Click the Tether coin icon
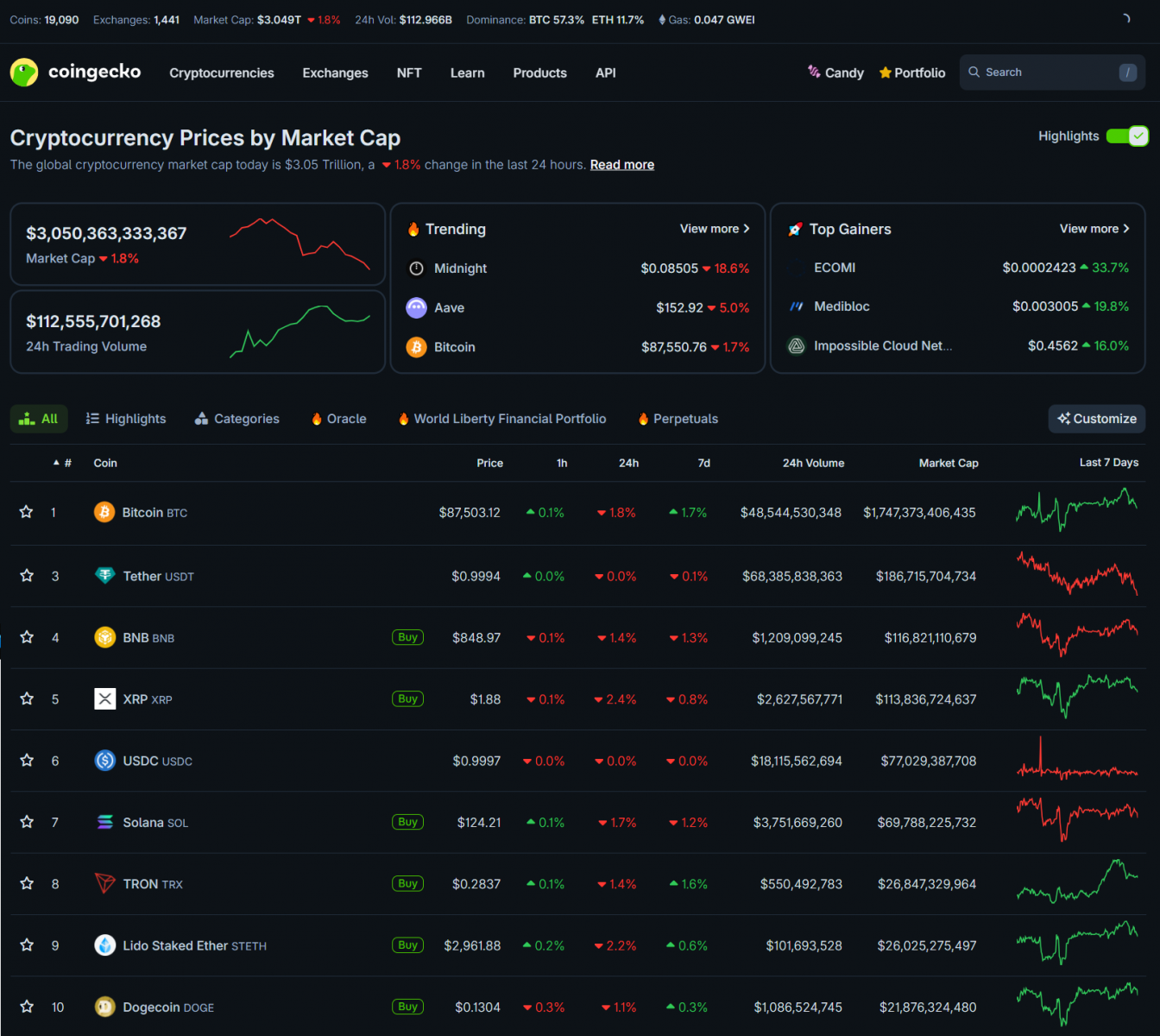This screenshot has width=1160, height=1036. [x=104, y=576]
